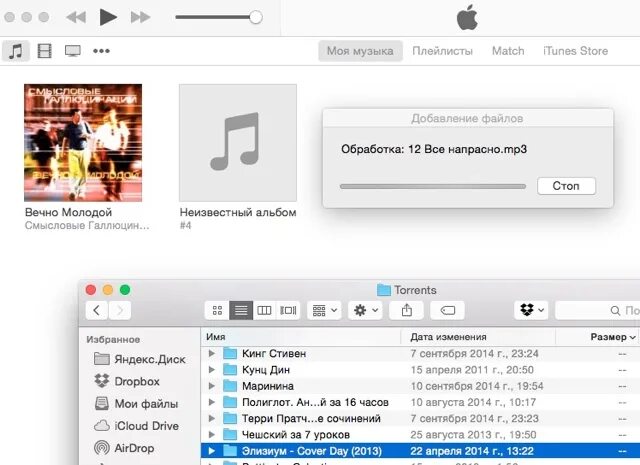Viewport: 640px width, 465px height.
Task: Go to the iTunes Store tab
Action: point(576,51)
